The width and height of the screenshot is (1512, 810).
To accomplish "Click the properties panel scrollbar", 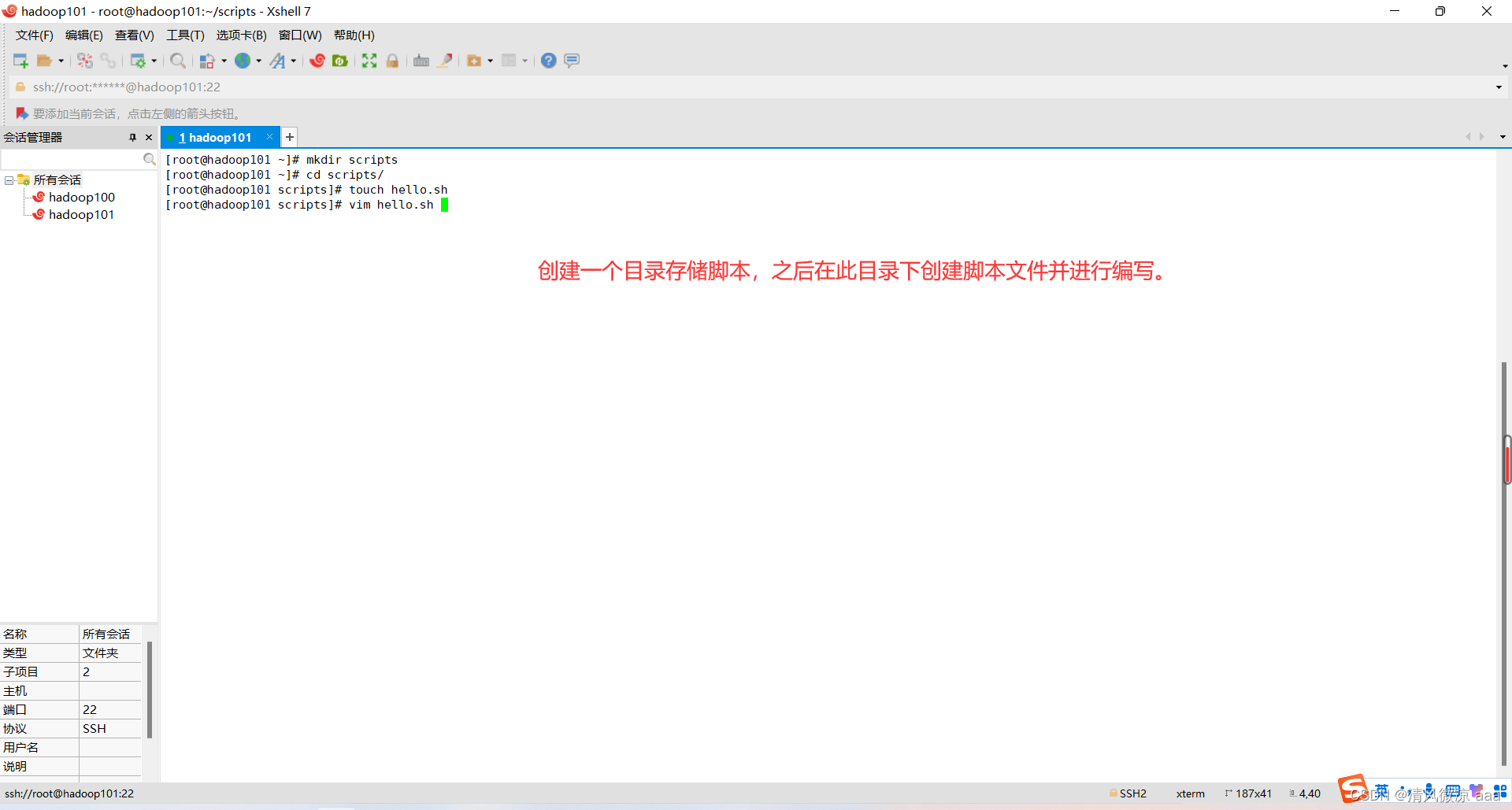I will (x=150, y=690).
